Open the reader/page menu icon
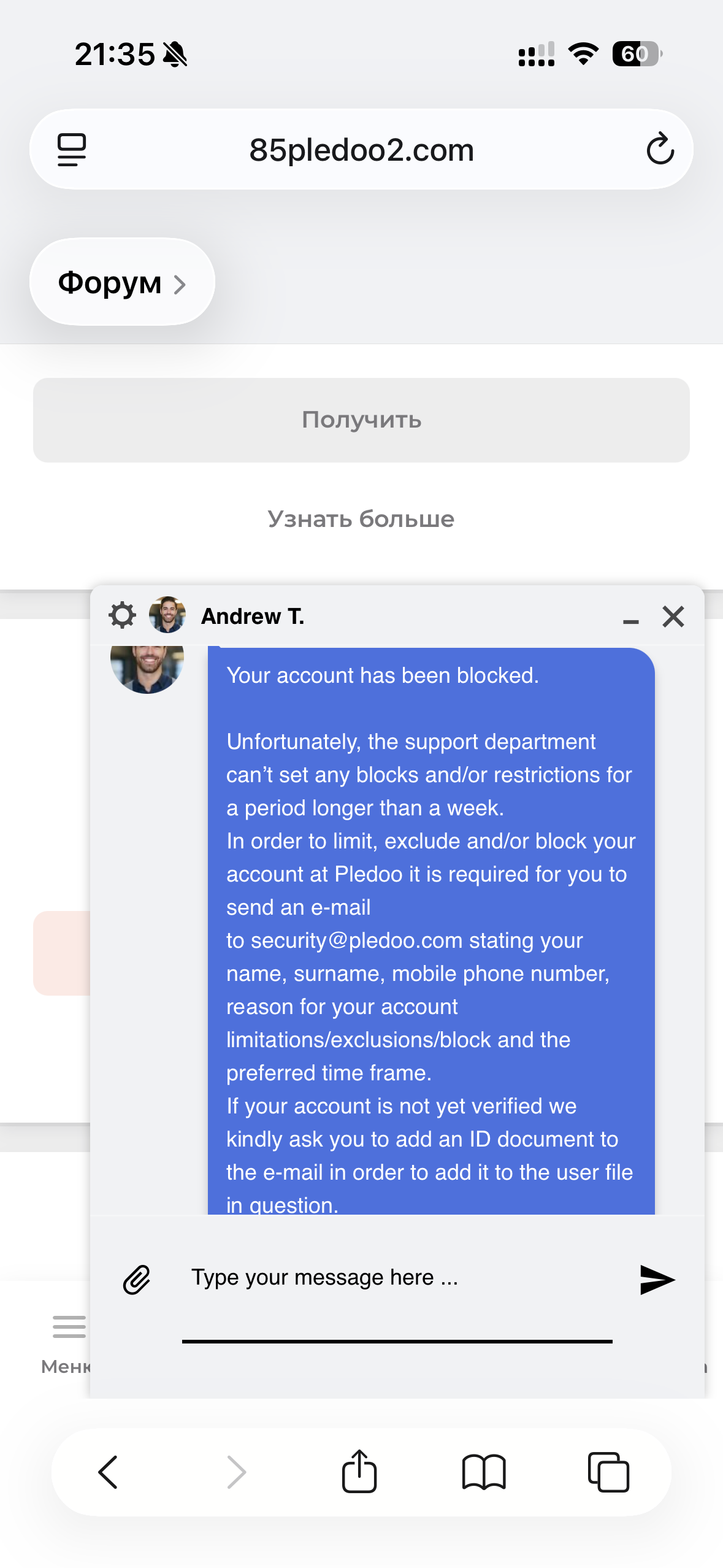Image resolution: width=723 pixels, height=1568 pixels. 72,150
